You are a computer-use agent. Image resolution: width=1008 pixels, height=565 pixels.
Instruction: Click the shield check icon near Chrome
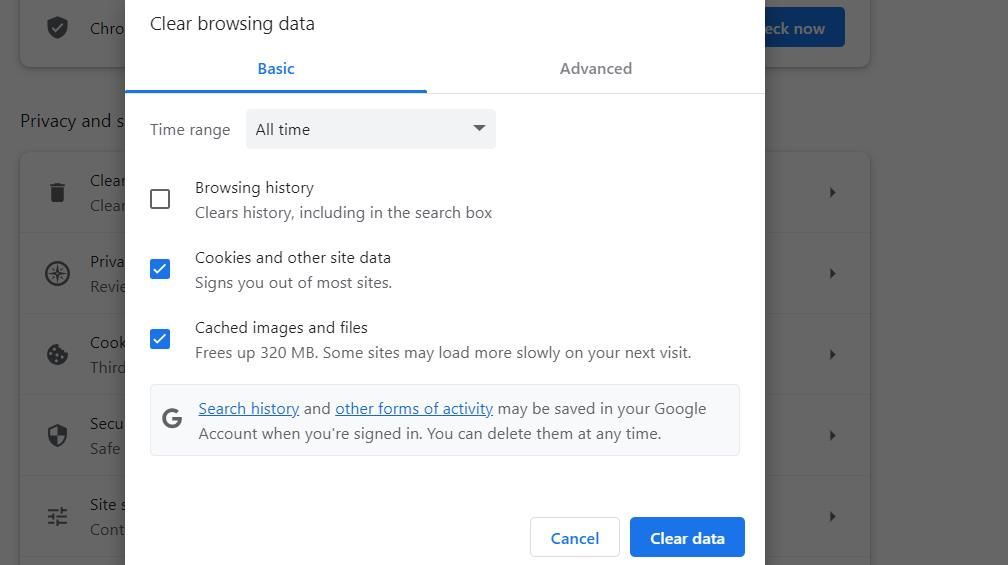(58, 27)
